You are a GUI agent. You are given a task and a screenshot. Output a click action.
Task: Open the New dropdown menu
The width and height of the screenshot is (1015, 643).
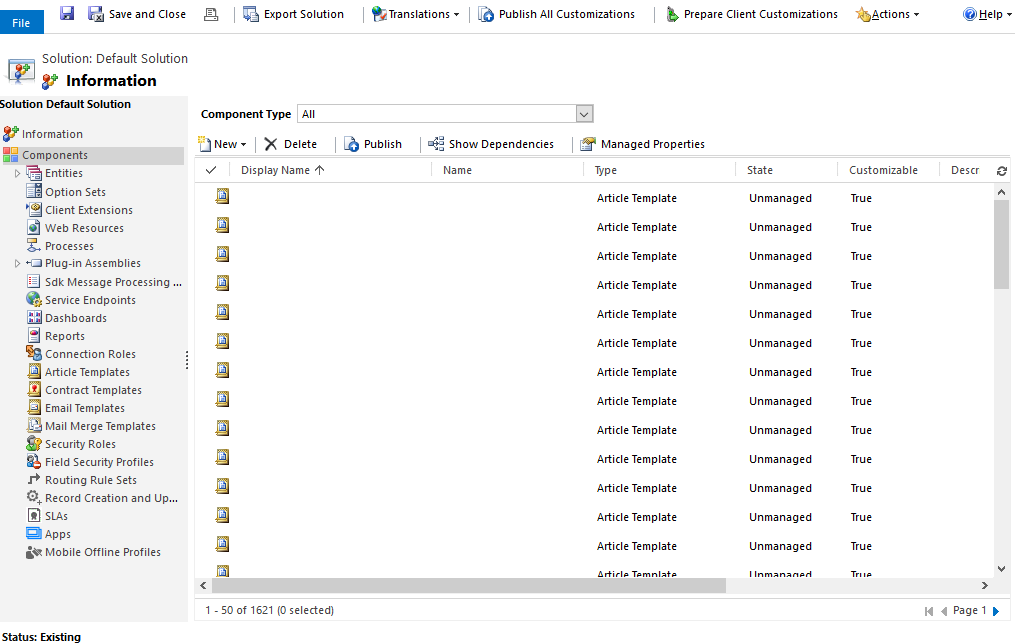(223, 144)
